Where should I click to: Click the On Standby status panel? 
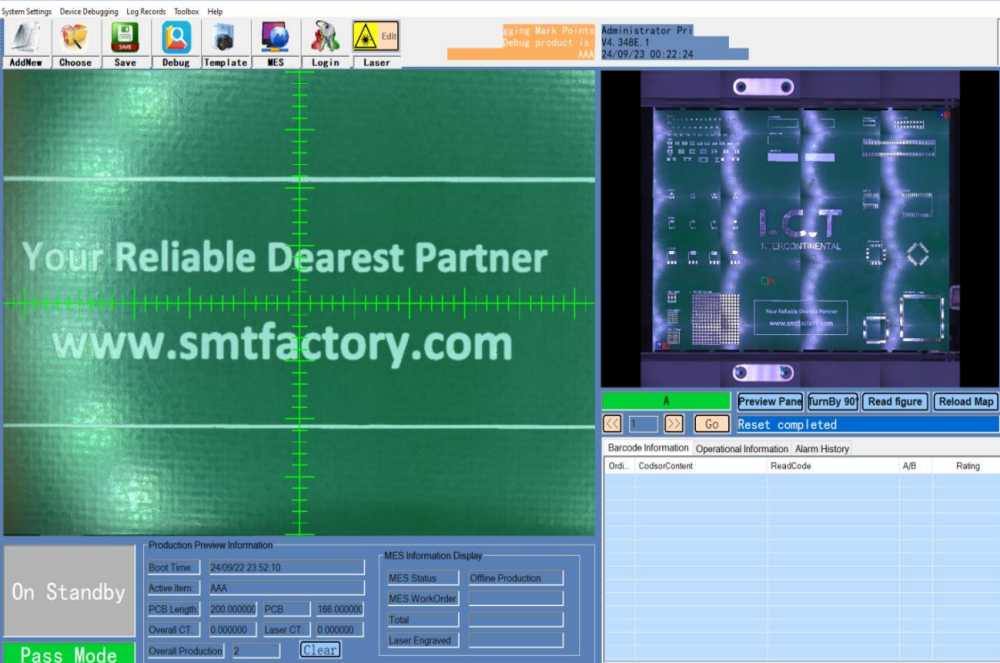69,592
